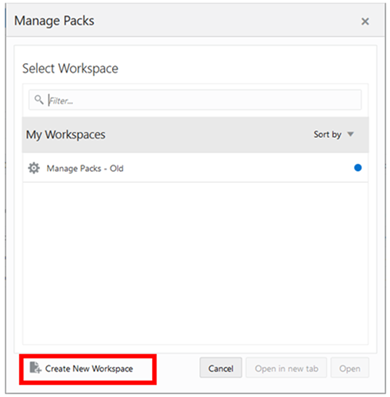Click Open in new tab button

point(286,368)
